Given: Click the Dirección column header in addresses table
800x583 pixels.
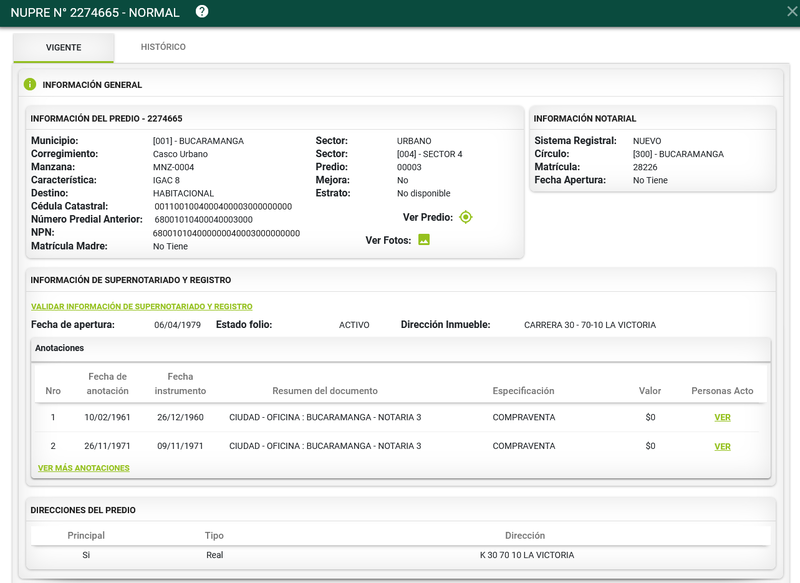Looking at the screenshot, I should click(x=525, y=536).
